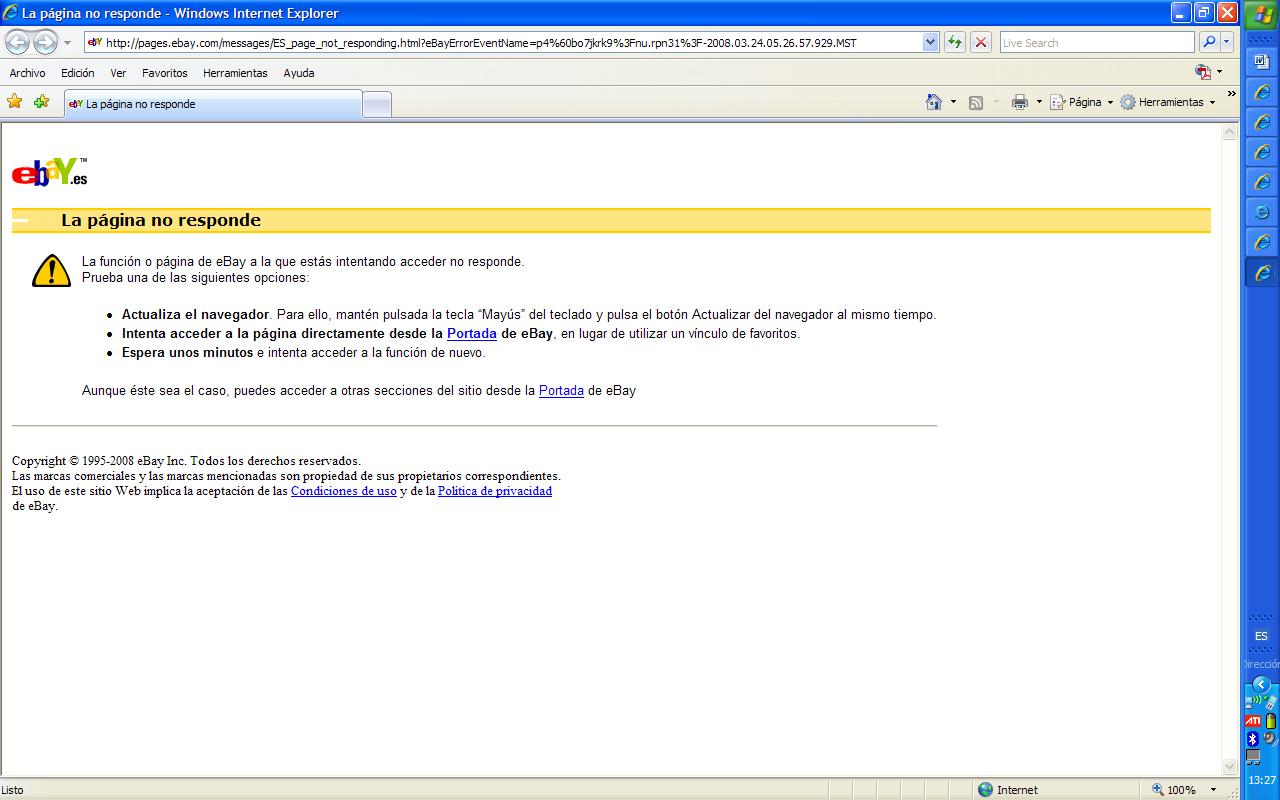Open the Condiciones de uso link
The image size is (1280, 800).
click(343, 491)
